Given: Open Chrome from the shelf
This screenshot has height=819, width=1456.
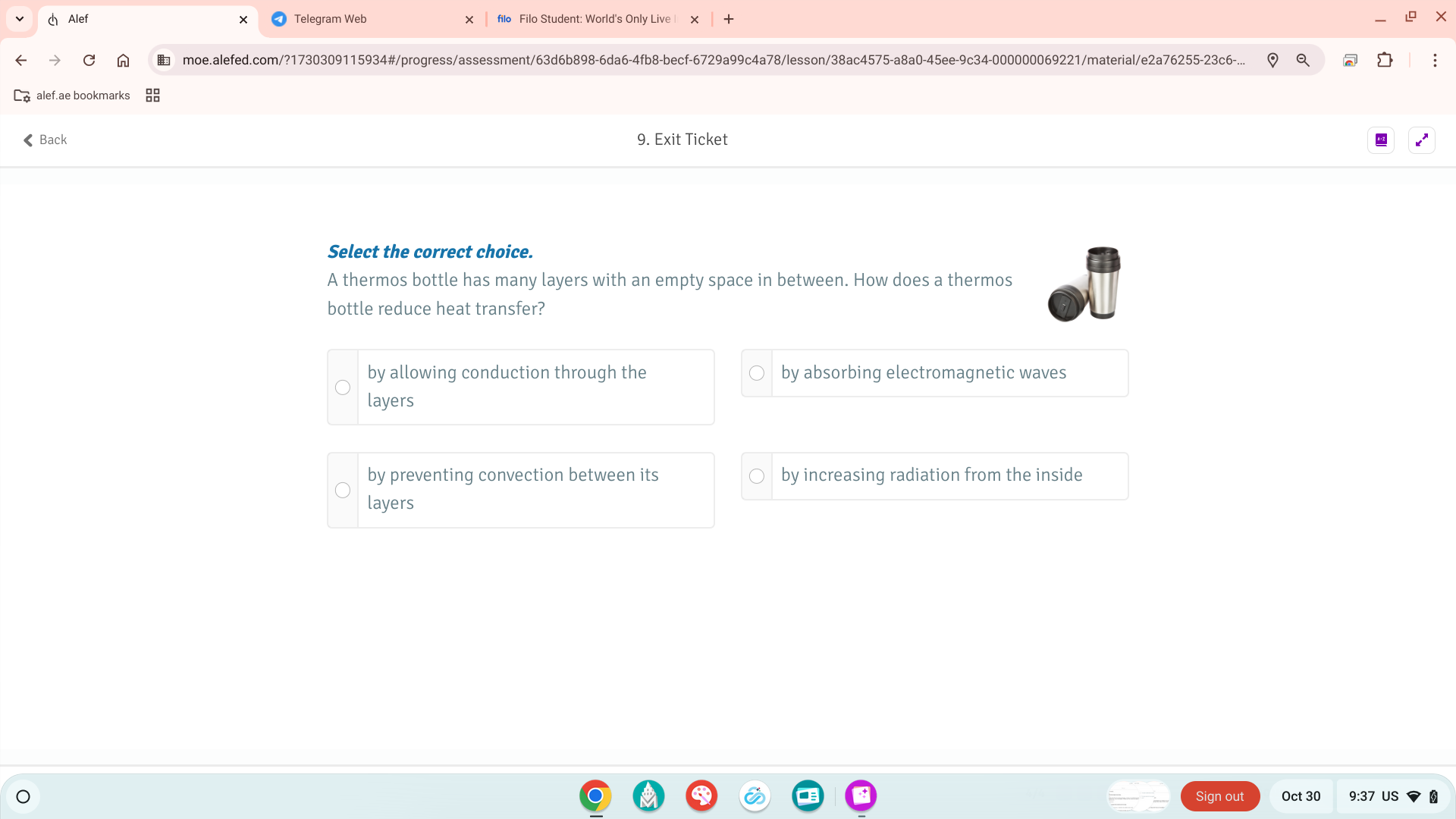Looking at the screenshot, I should pyautogui.click(x=595, y=795).
